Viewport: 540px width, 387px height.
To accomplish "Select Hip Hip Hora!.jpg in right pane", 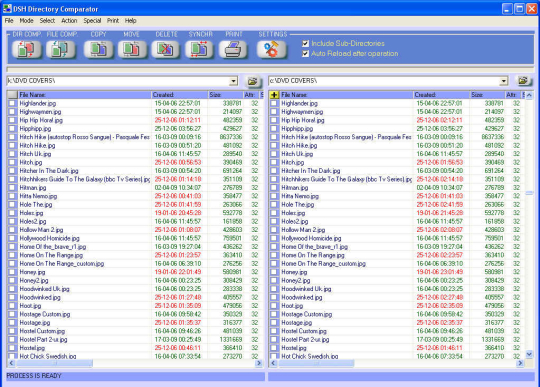I will click(x=303, y=120).
